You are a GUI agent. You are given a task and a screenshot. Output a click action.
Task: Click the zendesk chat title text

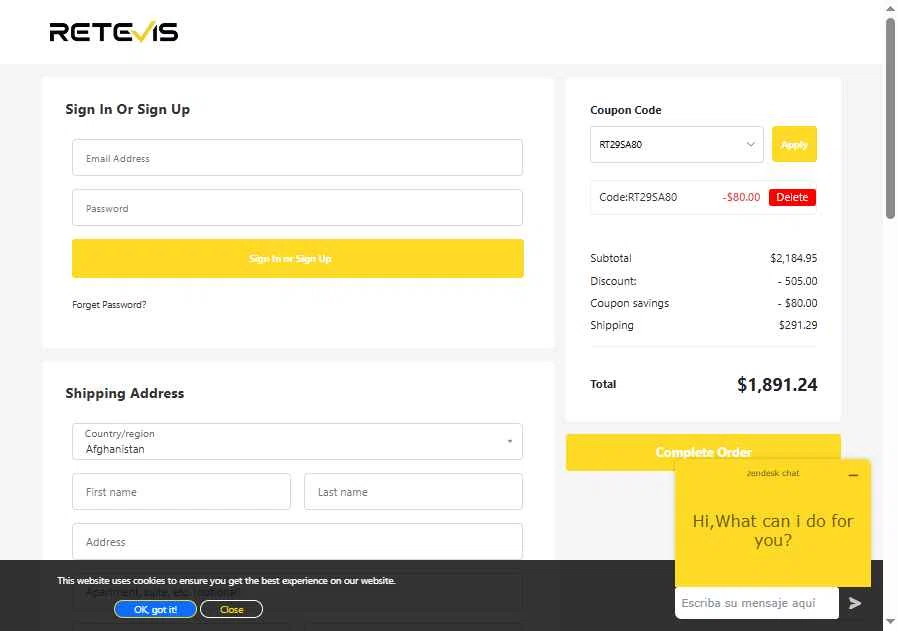pyautogui.click(x=773, y=473)
